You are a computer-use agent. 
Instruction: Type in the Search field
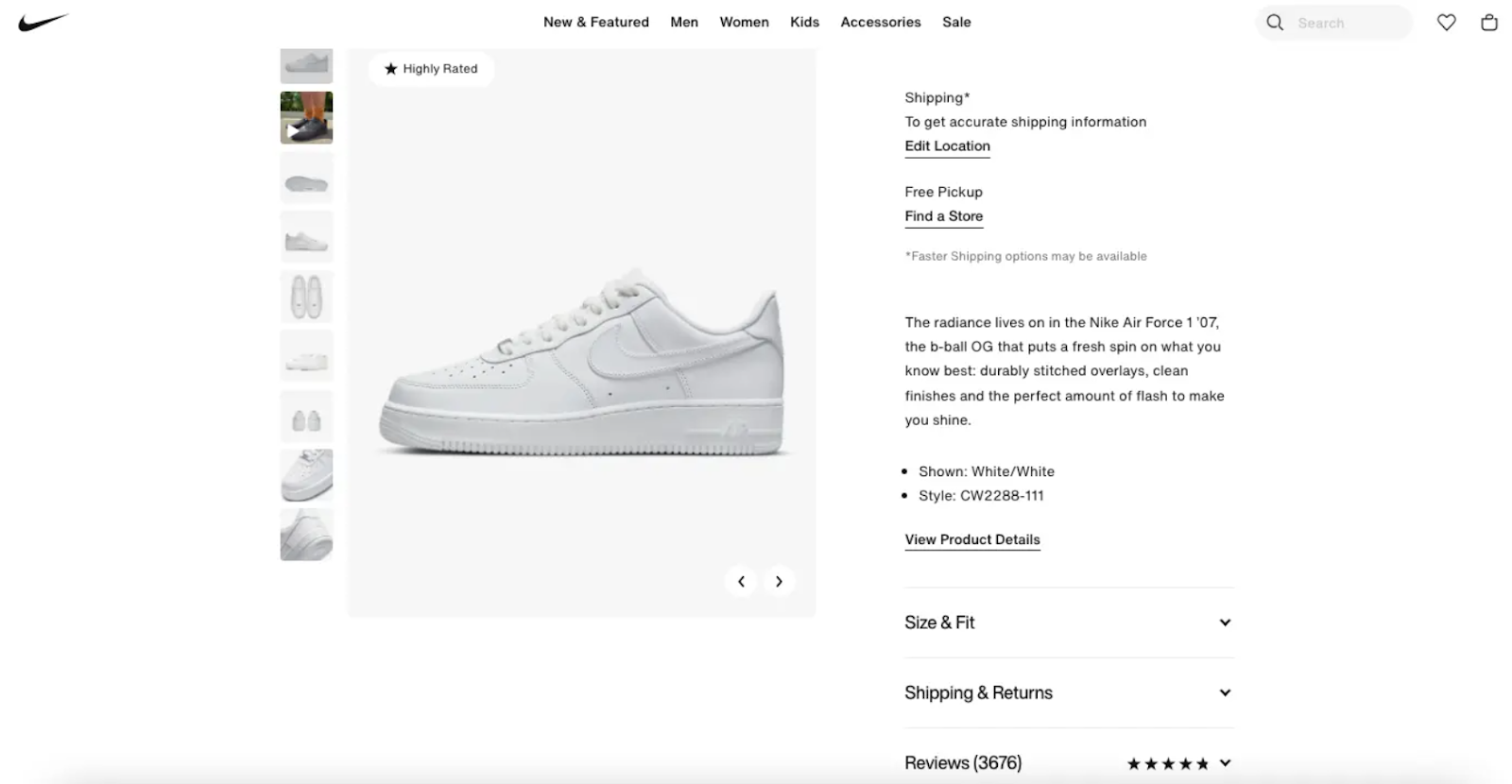(x=1347, y=23)
